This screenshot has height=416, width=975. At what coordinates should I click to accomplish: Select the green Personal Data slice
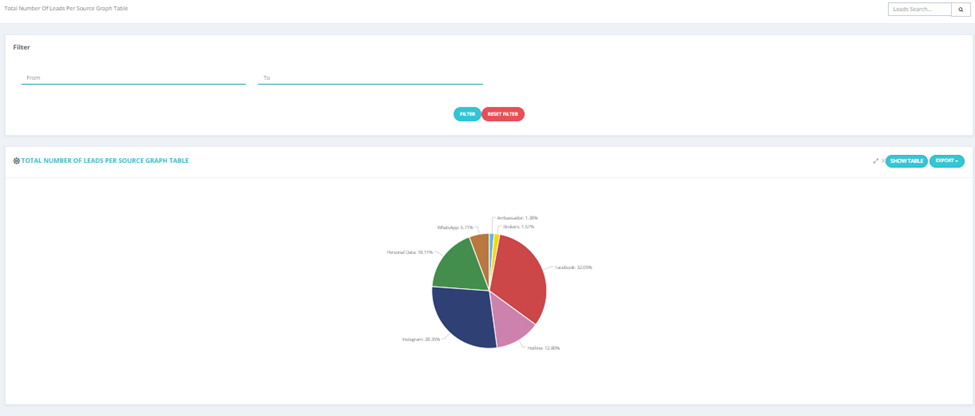point(461,264)
